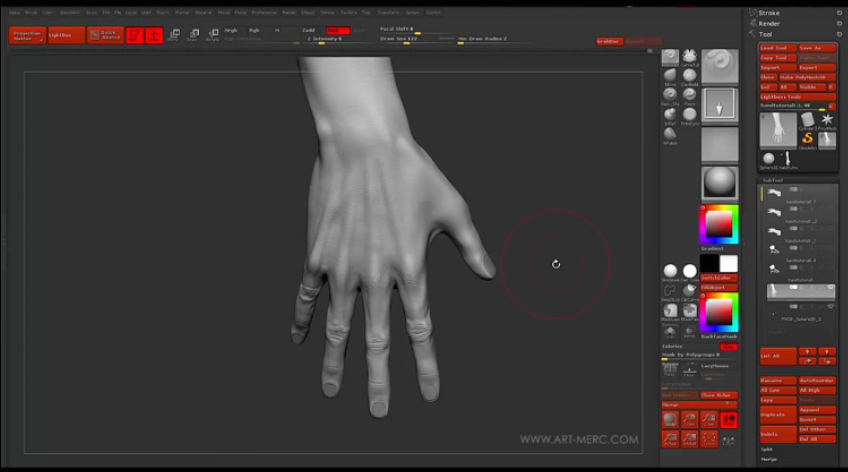Viewport: 848px width, 472px height.
Task: Select the PolyMesh3D star tool
Action: click(x=827, y=120)
